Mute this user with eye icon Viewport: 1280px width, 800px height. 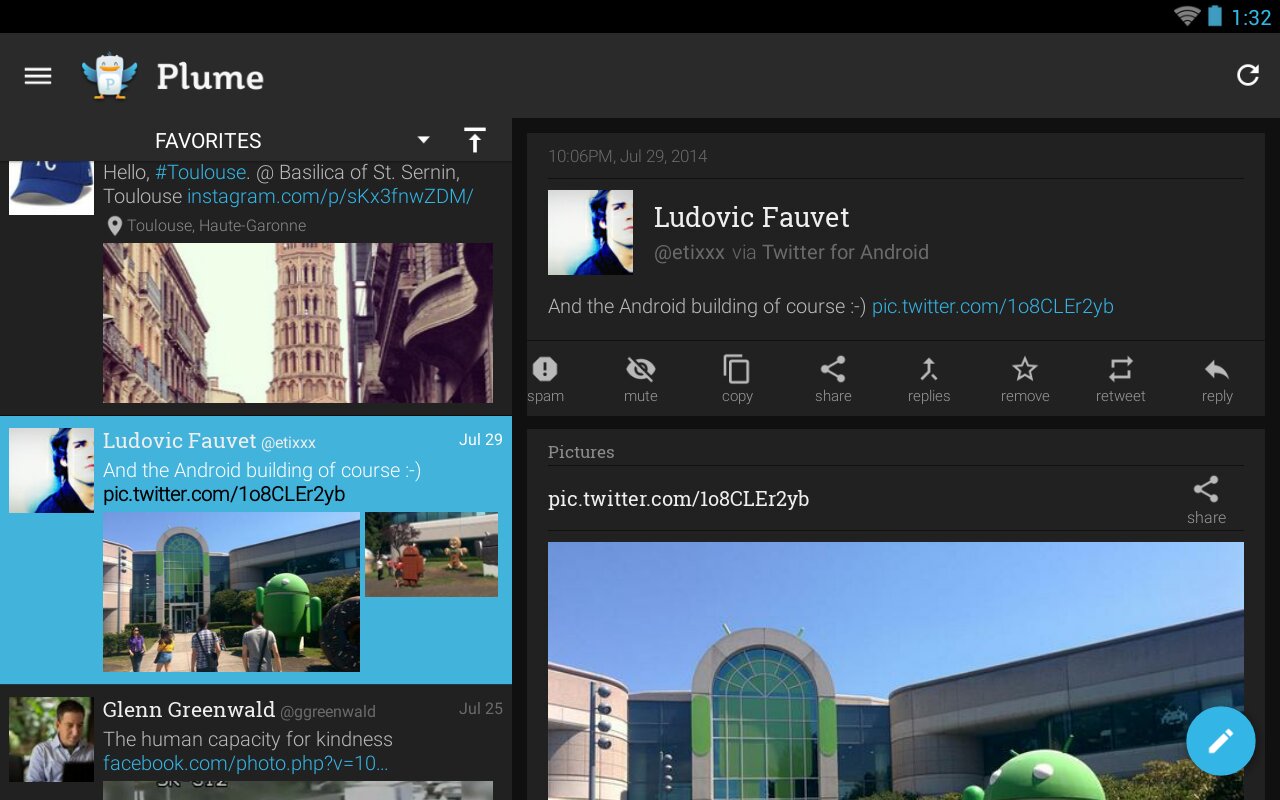641,379
